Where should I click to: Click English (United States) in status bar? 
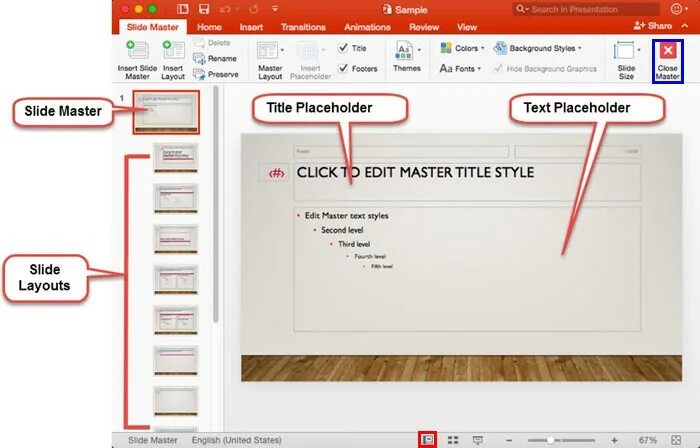click(x=237, y=440)
